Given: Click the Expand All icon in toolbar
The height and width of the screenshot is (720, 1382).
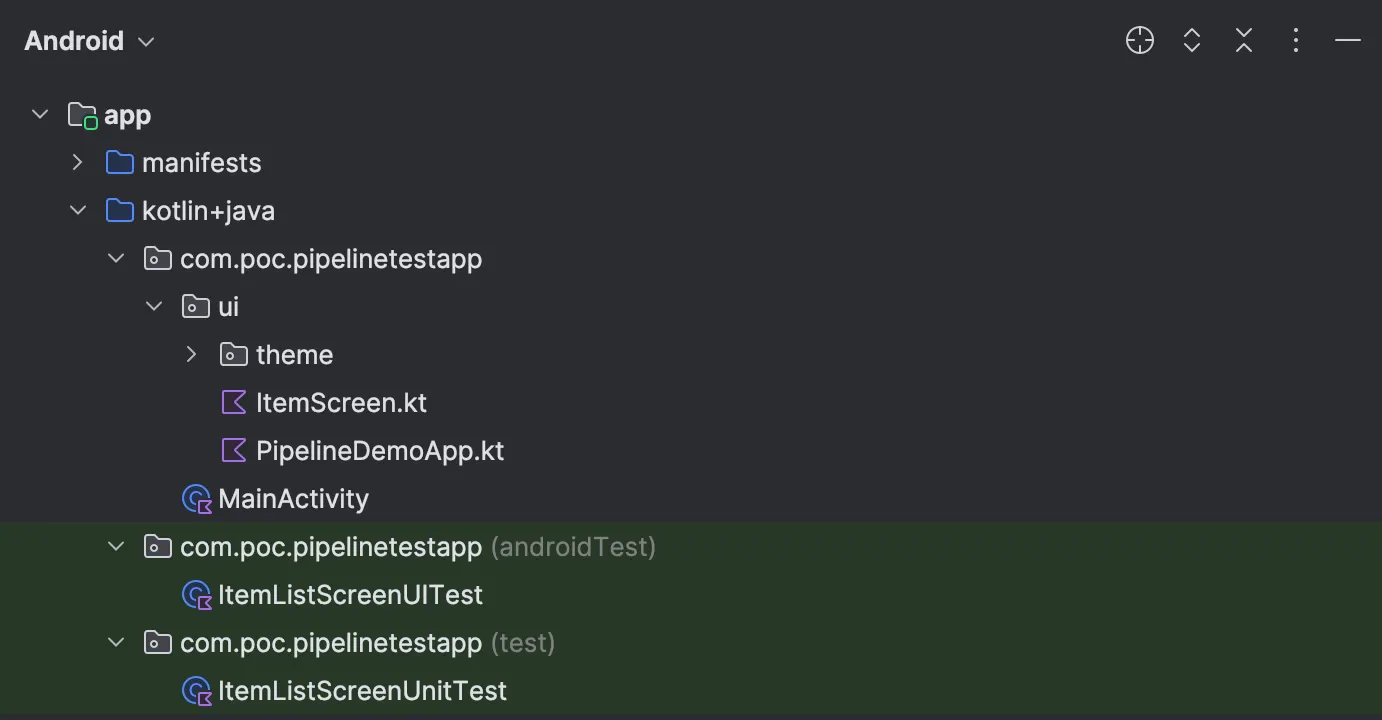Looking at the screenshot, I should [x=1191, y=40].
